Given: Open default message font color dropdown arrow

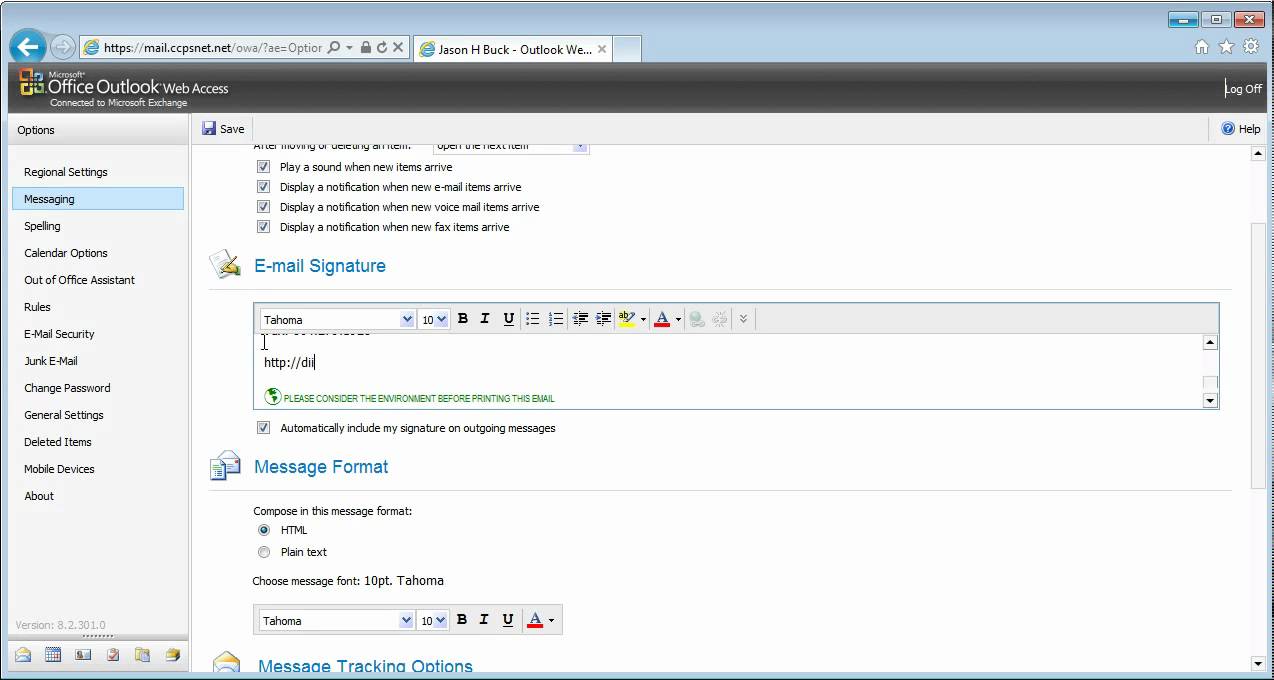Looking at the screenshot, I should tap(551, 621).
